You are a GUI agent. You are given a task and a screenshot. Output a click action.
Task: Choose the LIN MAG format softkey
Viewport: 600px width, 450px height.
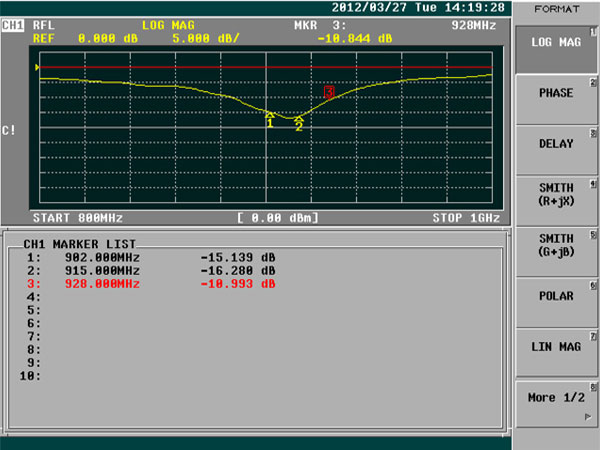[x=556, y=353]
